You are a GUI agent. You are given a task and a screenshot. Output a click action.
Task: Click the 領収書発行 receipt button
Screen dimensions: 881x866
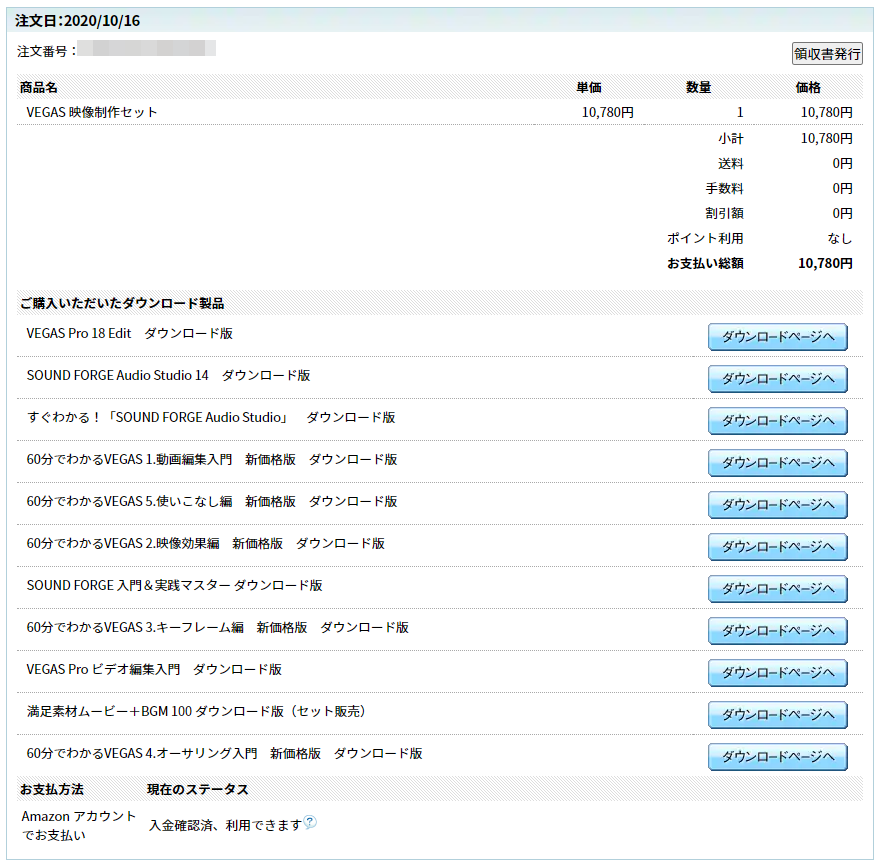pyautogui.click(x=826, y=54)
